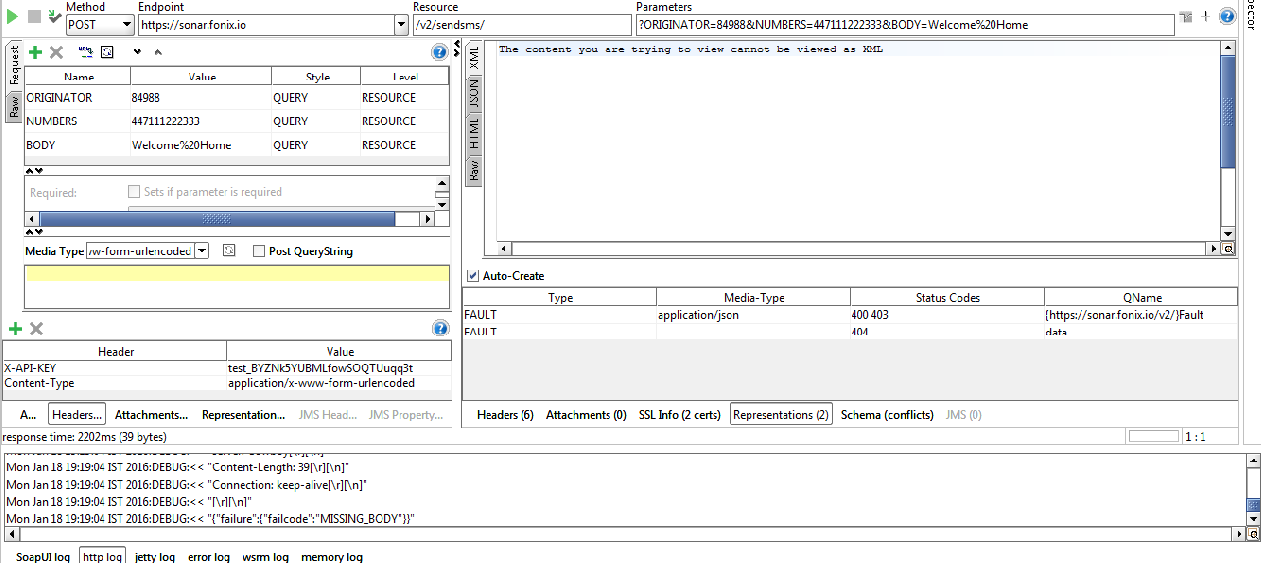This screenshot has width=1261, height=563.
Task: Open the SSL Info (2 certs) tab
Action: (x=679, y=415)
